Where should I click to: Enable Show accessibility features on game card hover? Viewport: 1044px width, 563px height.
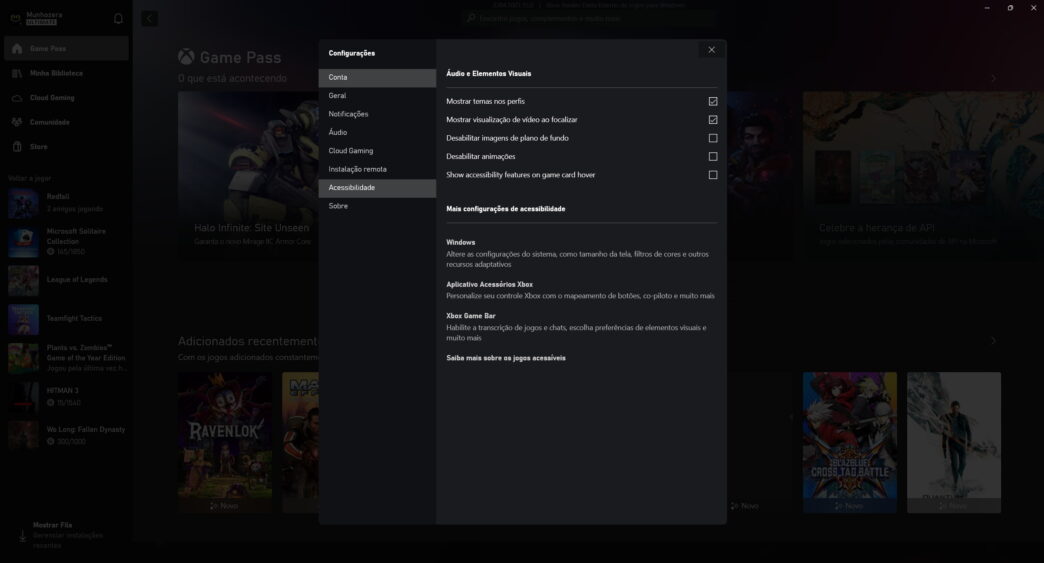point(713,175)
